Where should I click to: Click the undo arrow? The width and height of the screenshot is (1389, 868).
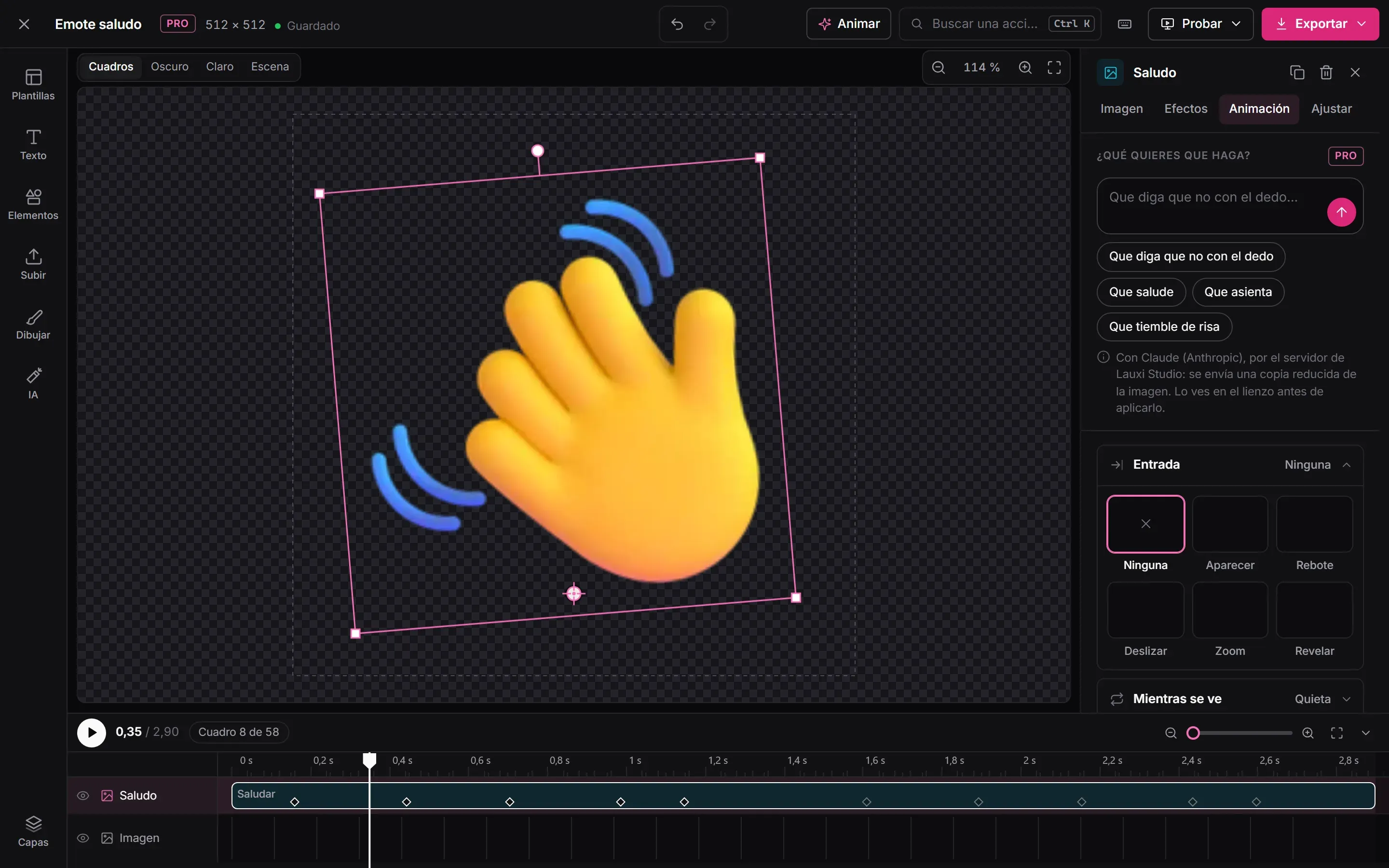677,24
